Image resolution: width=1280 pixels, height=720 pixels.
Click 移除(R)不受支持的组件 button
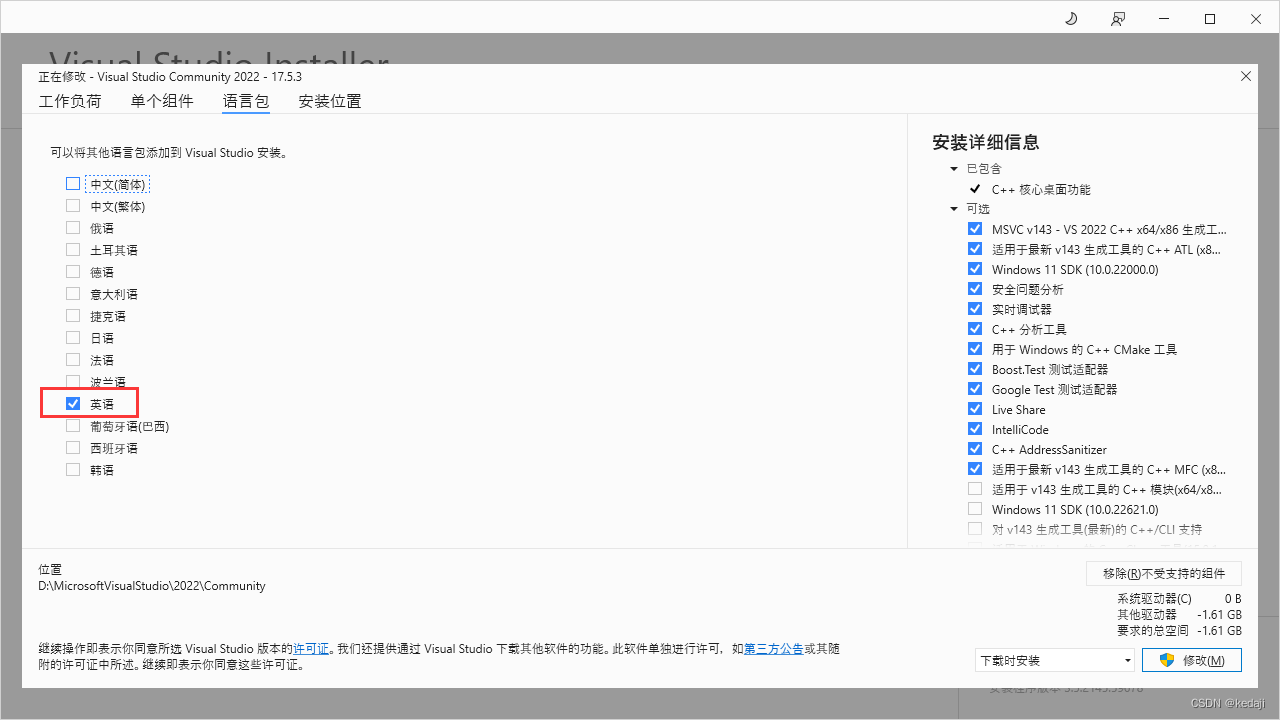point(1164,573)
